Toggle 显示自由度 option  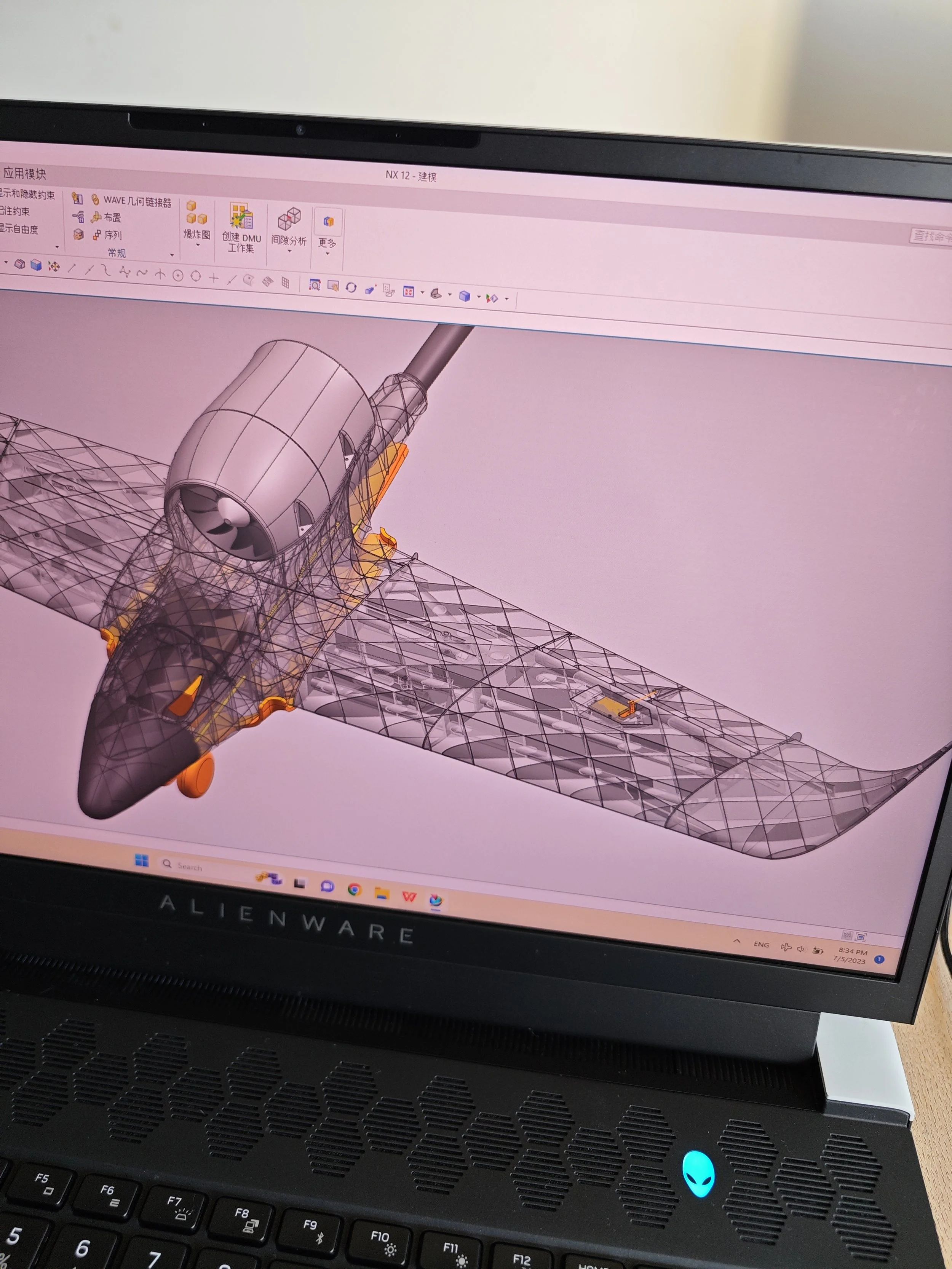[x=19, y=229]
